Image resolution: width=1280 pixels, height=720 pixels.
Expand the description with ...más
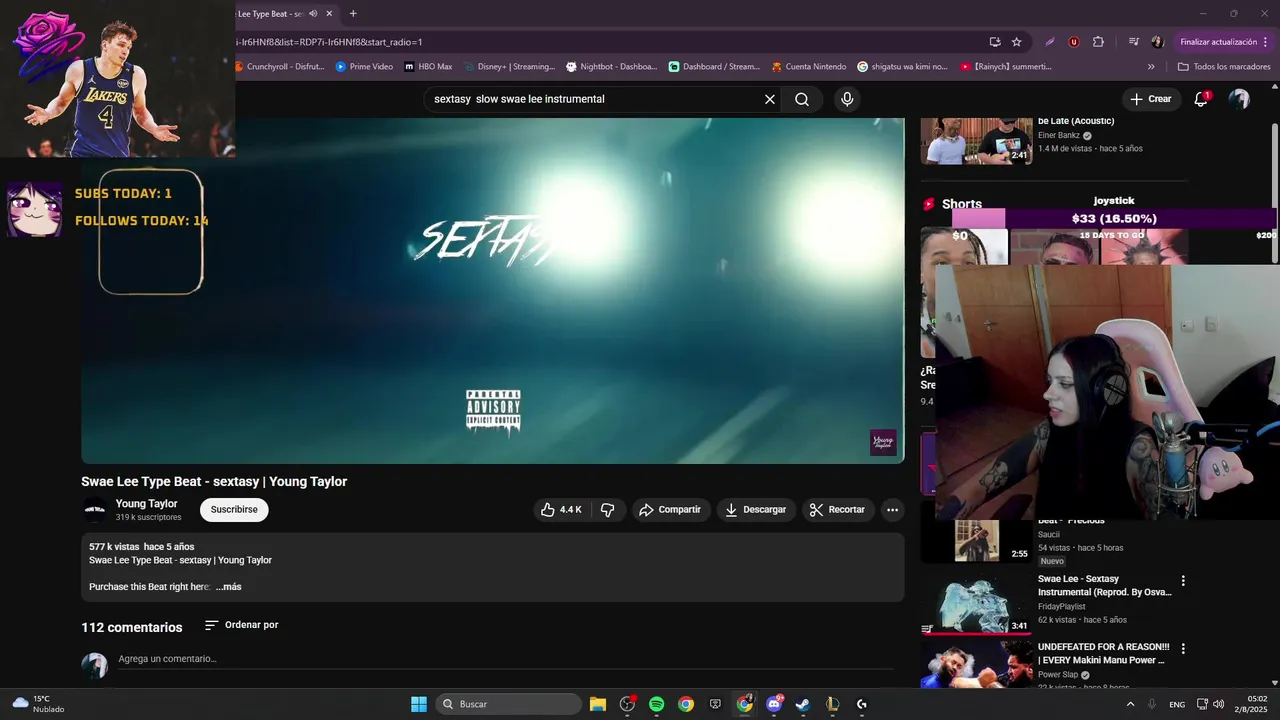coord(229,587)
